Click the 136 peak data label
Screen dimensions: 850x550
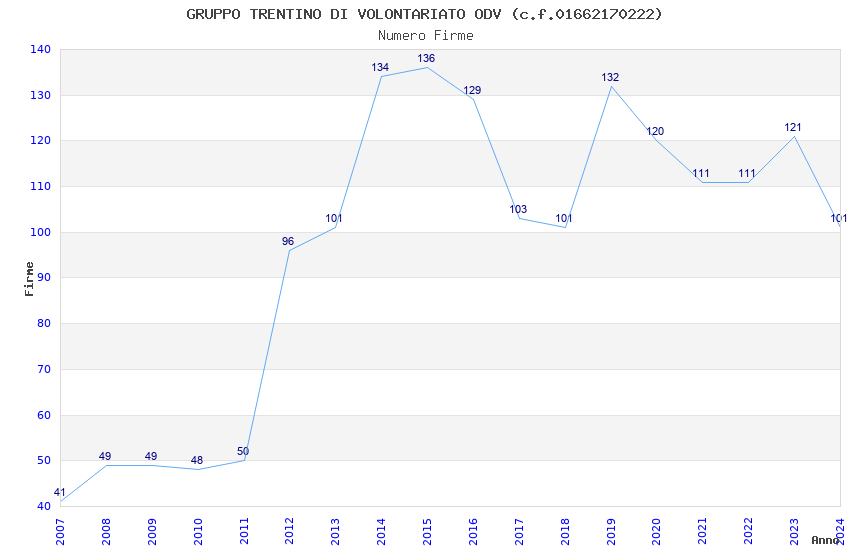[x=426, y=59]
